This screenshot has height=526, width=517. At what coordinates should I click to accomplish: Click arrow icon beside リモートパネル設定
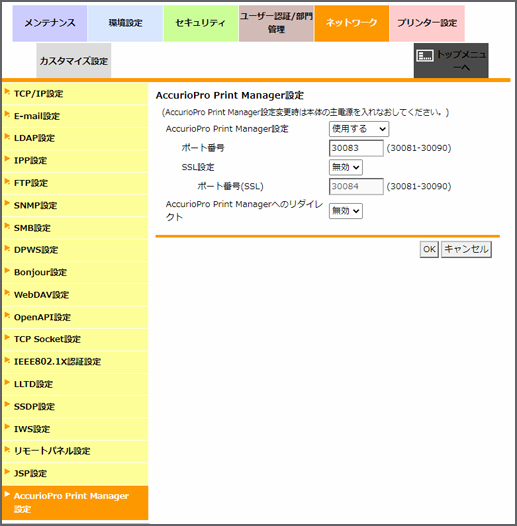(7, 449)
